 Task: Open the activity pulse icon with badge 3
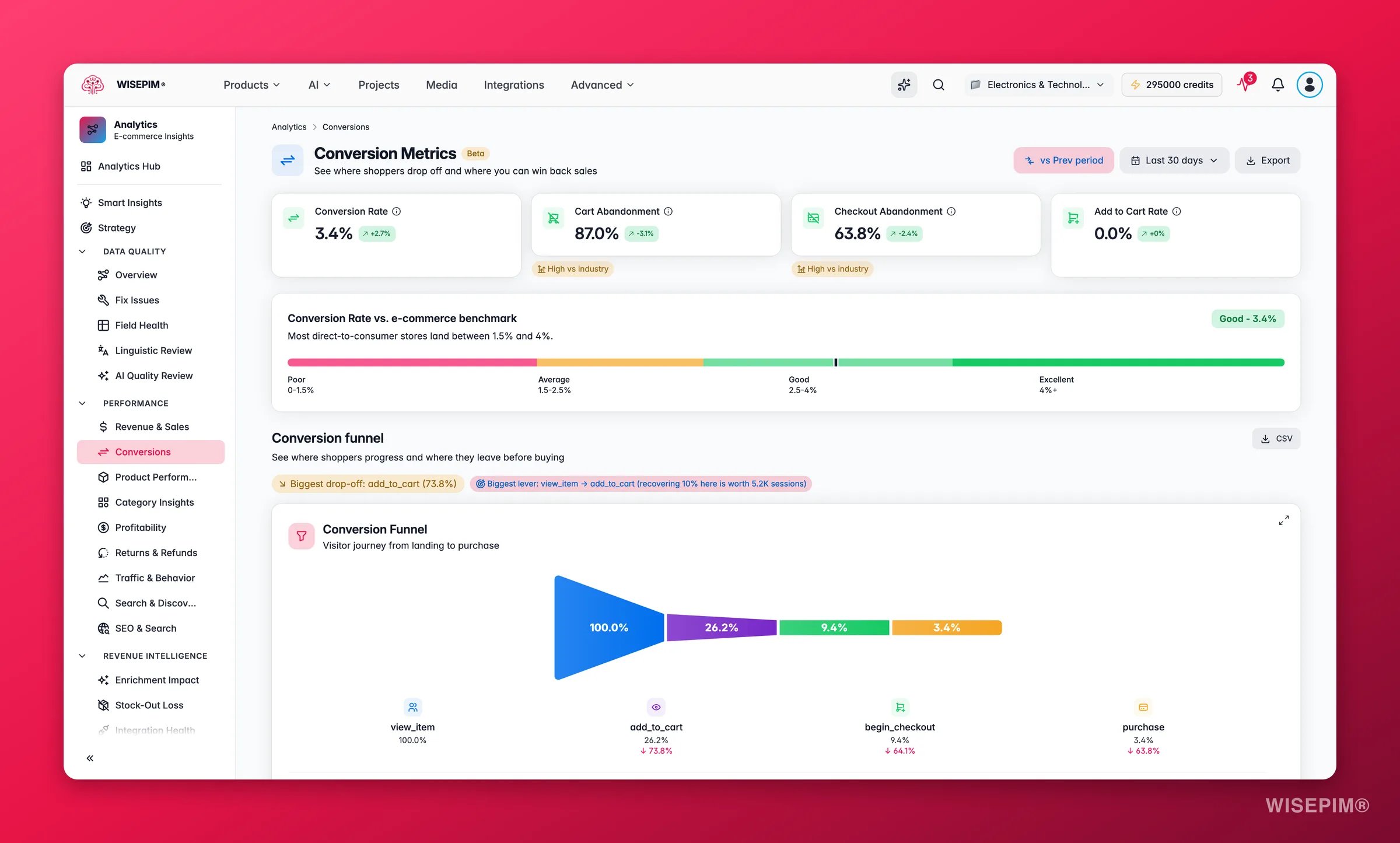click(x=1245, y=83)
